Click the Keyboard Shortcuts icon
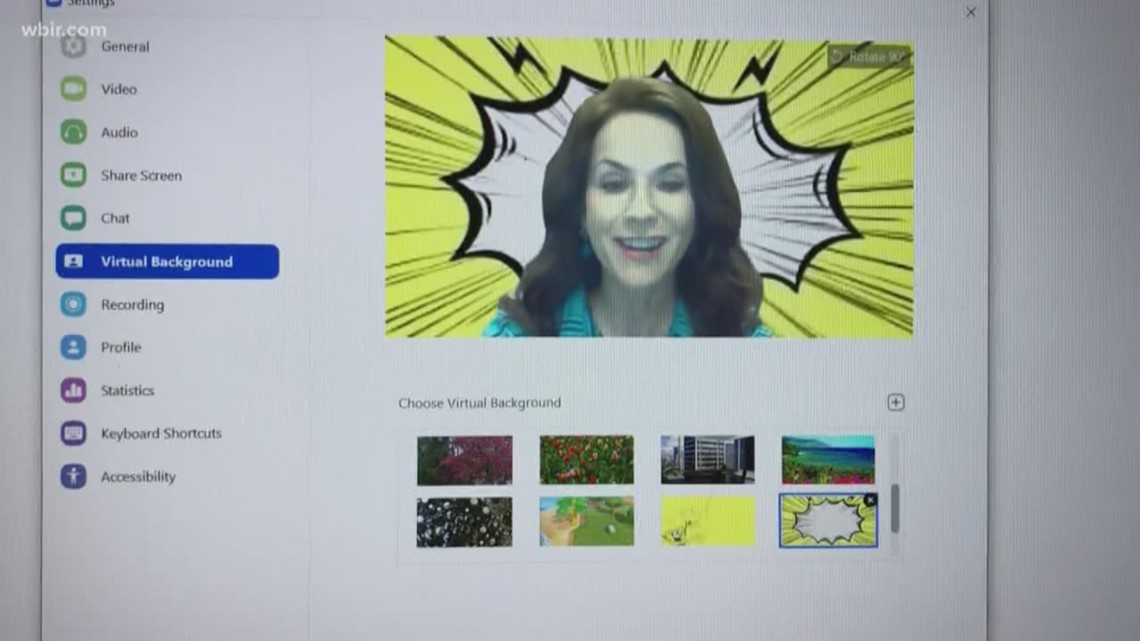 (x=73, y=433)
